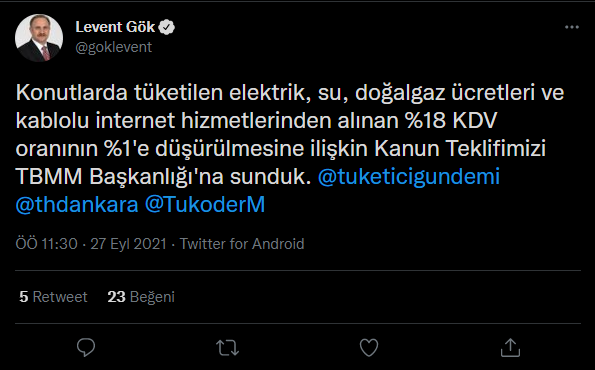
Task: Click the 27 Eyl 2021 date
Action: pyautogui.click(x=128, y=244)
